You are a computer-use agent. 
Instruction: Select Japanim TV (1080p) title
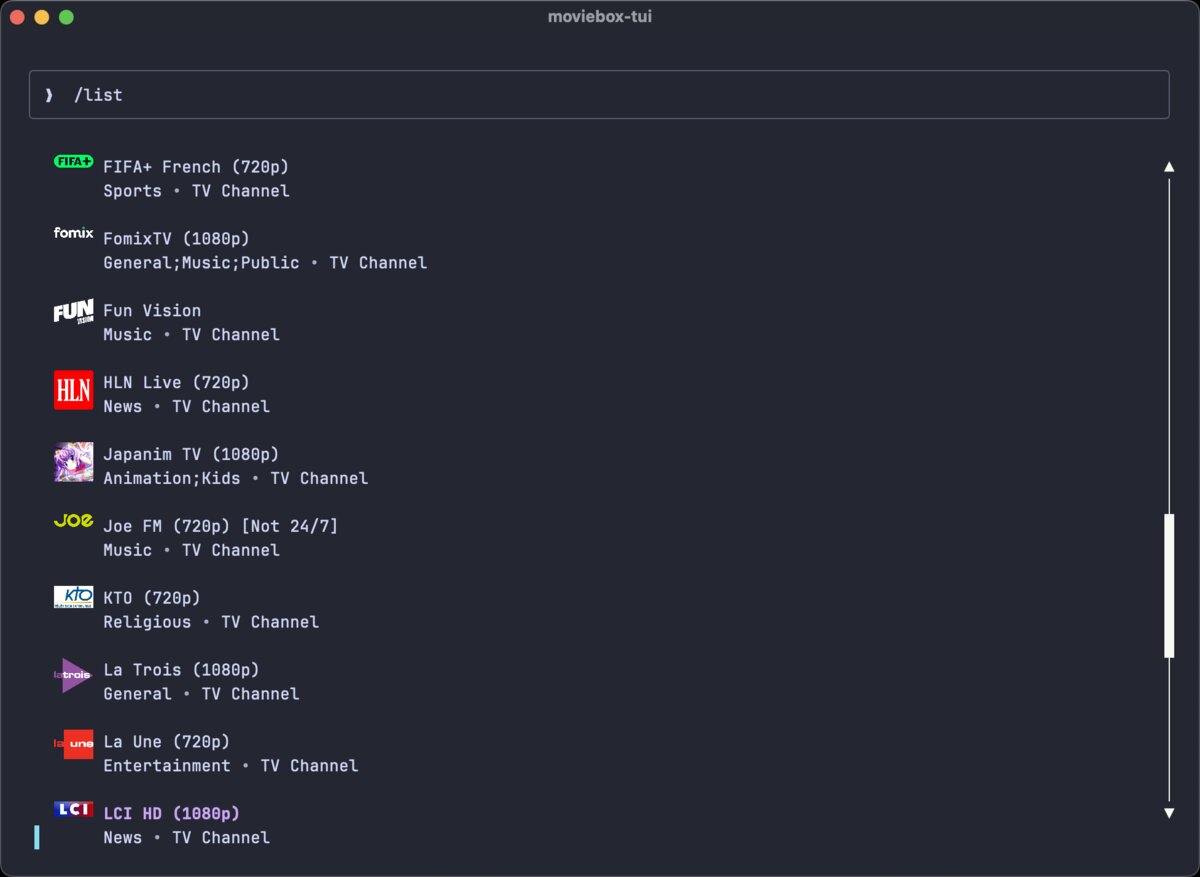pyautogui.click(x=191, y=455)
